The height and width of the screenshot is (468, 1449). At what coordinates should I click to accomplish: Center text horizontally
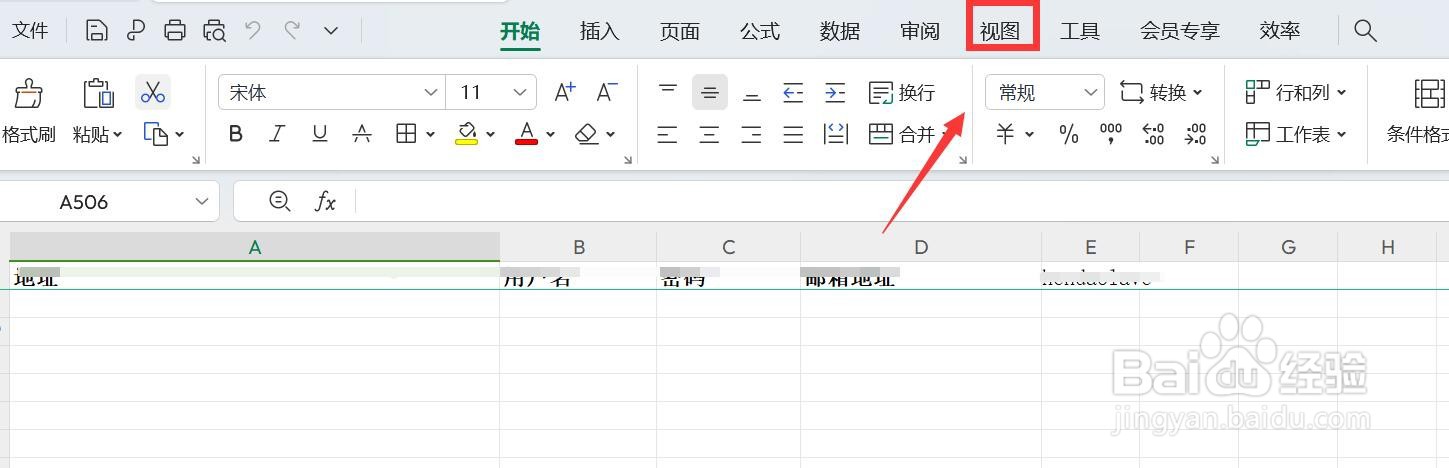pyautogui.click(x=710, y=134)
